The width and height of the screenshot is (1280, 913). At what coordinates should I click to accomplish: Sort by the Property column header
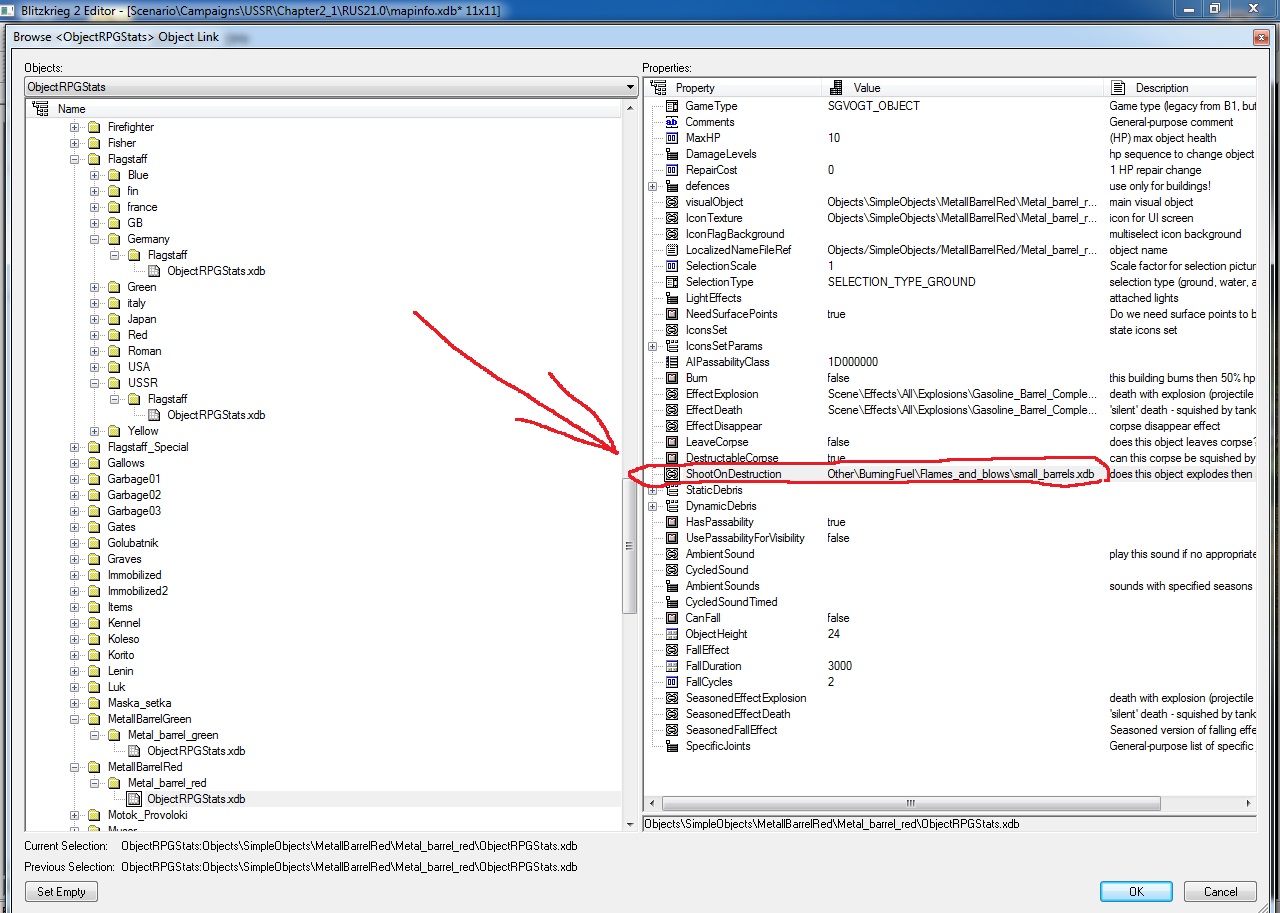(x=733, y=88)
